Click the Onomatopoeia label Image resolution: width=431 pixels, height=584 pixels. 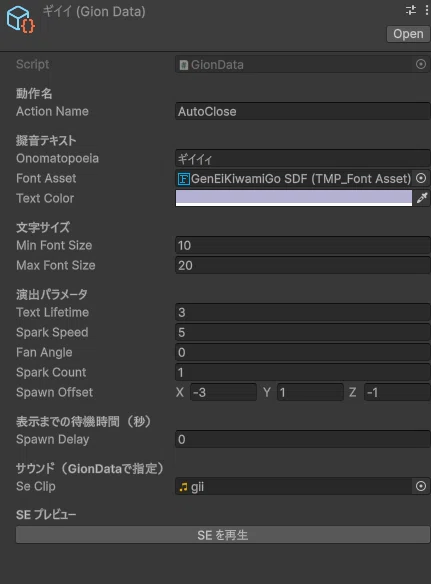point(57,159)
